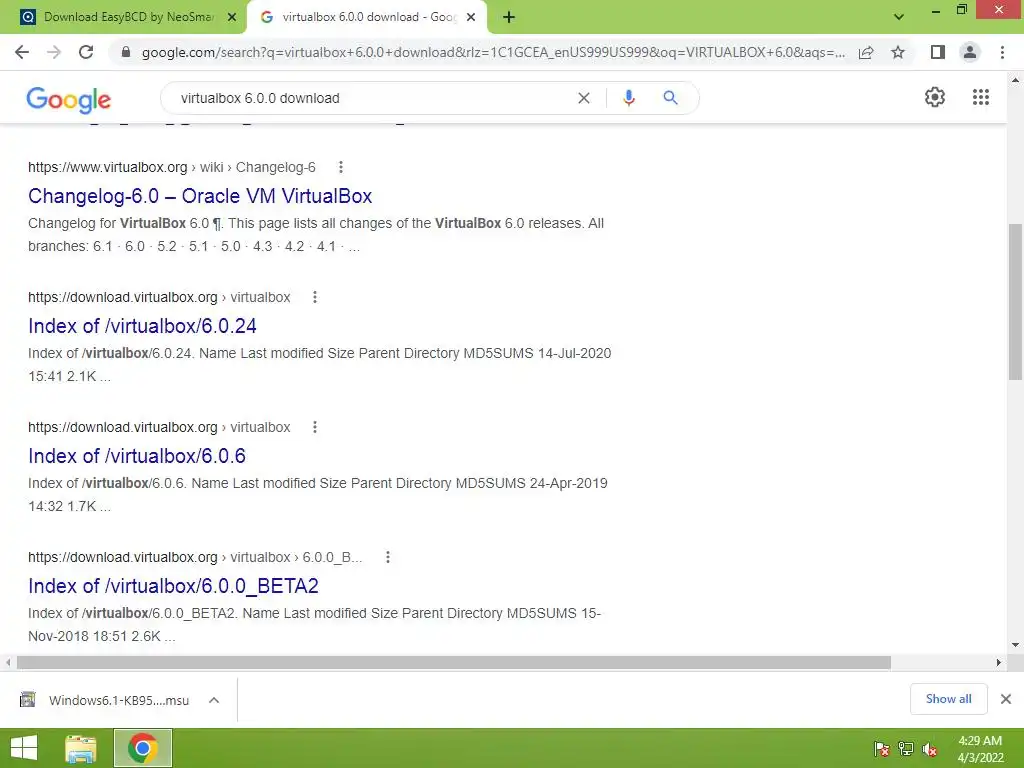The width and height of the screenshot is (1024, 768).
Task: Expand options for Windows6.1-KB95 download
Action: (214, 700)
